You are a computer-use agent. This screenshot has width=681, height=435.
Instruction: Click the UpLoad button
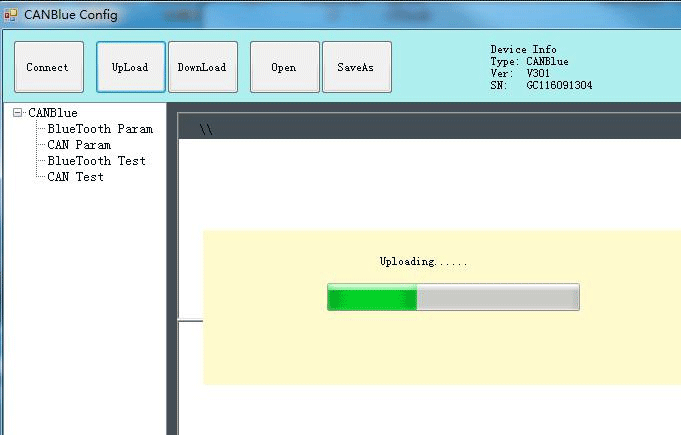[130, 67]
